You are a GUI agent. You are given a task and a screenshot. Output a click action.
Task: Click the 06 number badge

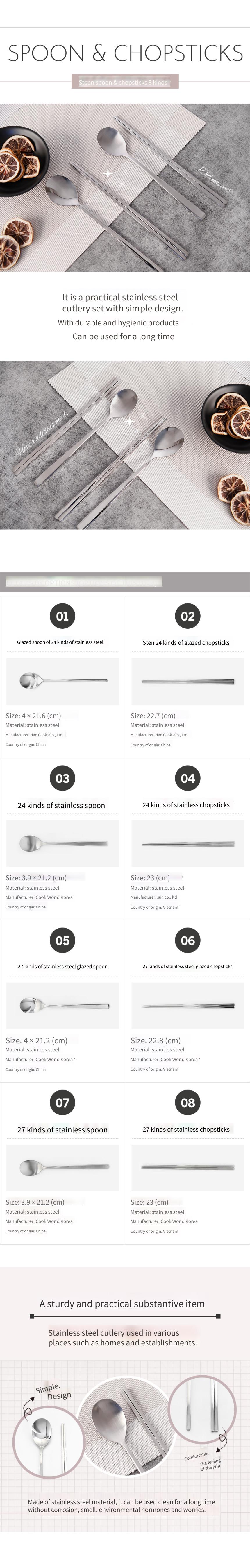187,940
